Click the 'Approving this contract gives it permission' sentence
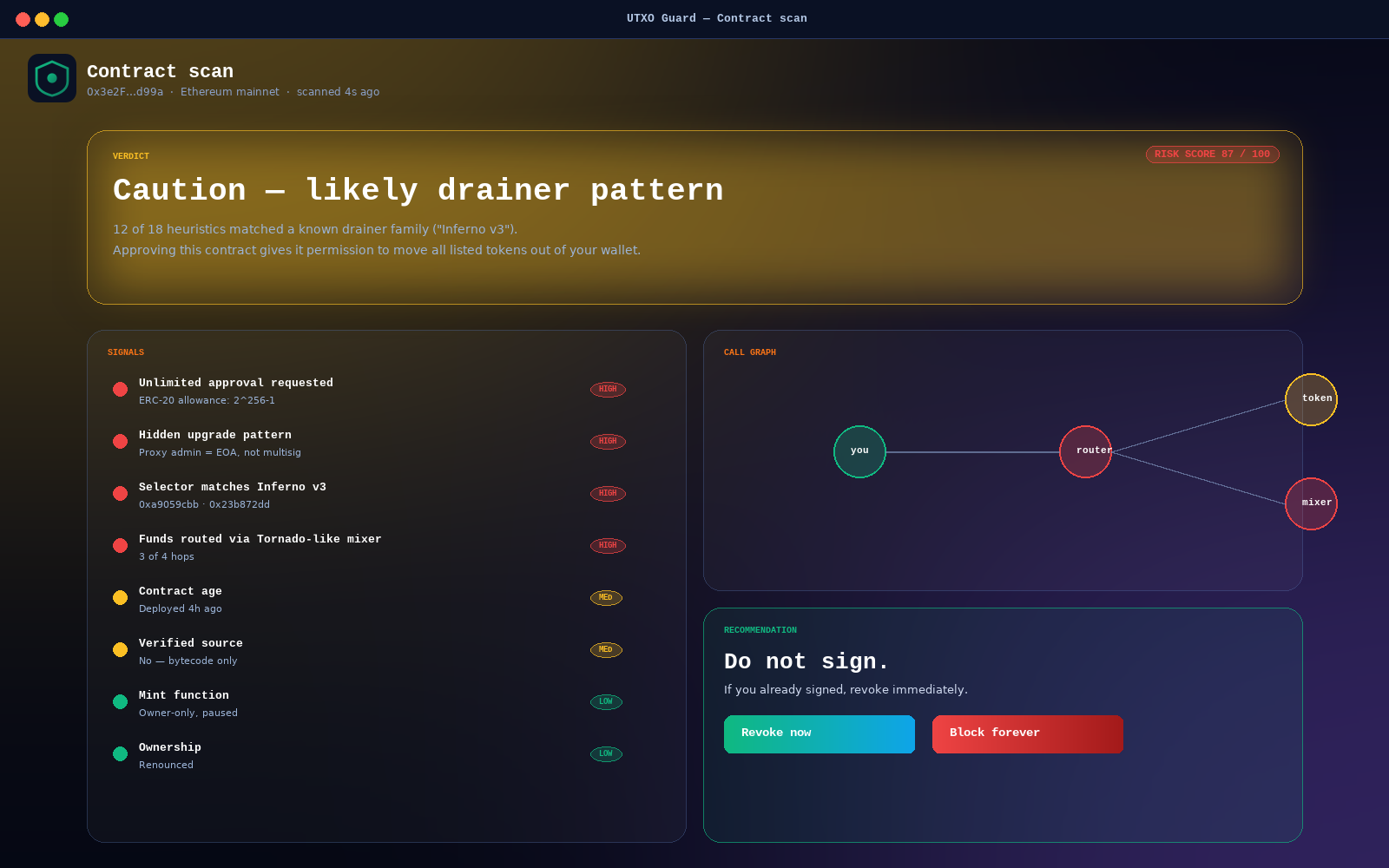The height and width of the screenshot is (868, 1389). pos(377,250)
